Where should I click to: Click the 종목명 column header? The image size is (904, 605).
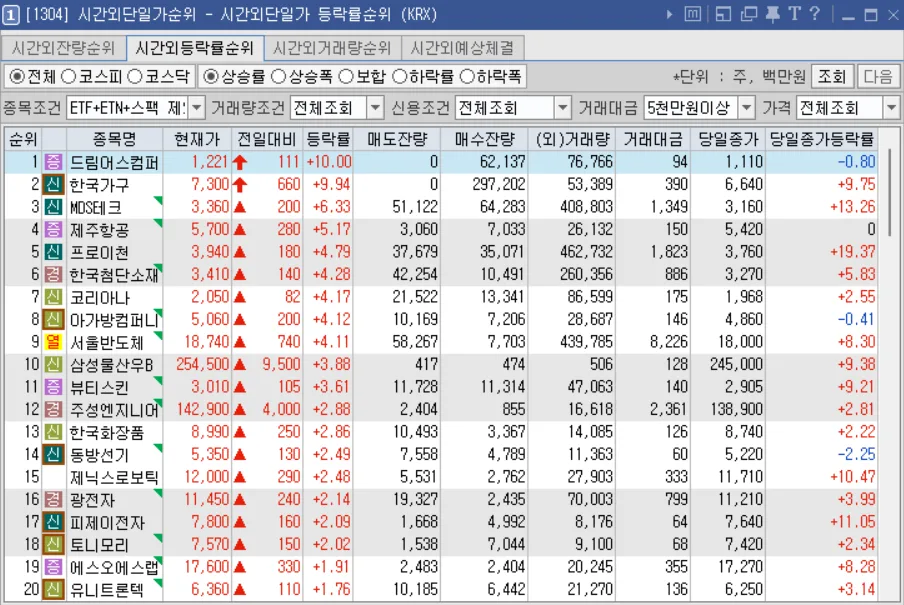click(114, 139)
